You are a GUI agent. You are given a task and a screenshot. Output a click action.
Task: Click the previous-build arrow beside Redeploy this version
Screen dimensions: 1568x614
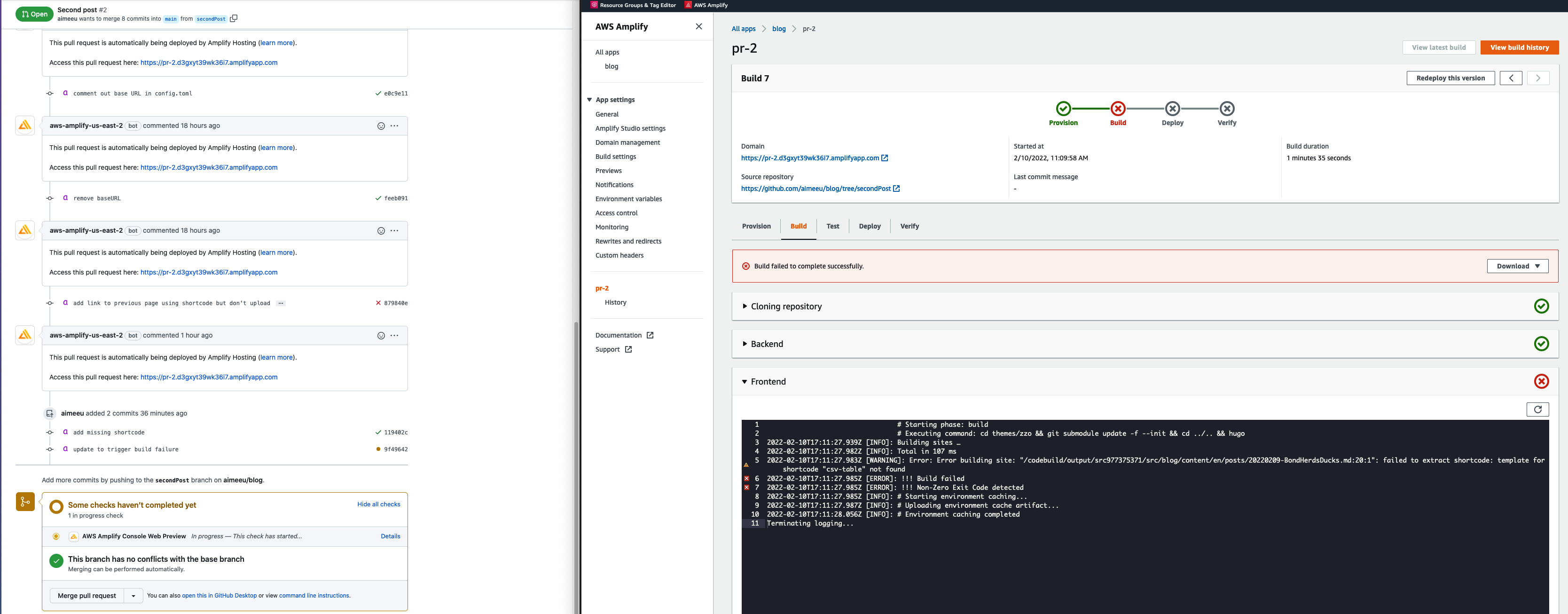[1511, 78]
